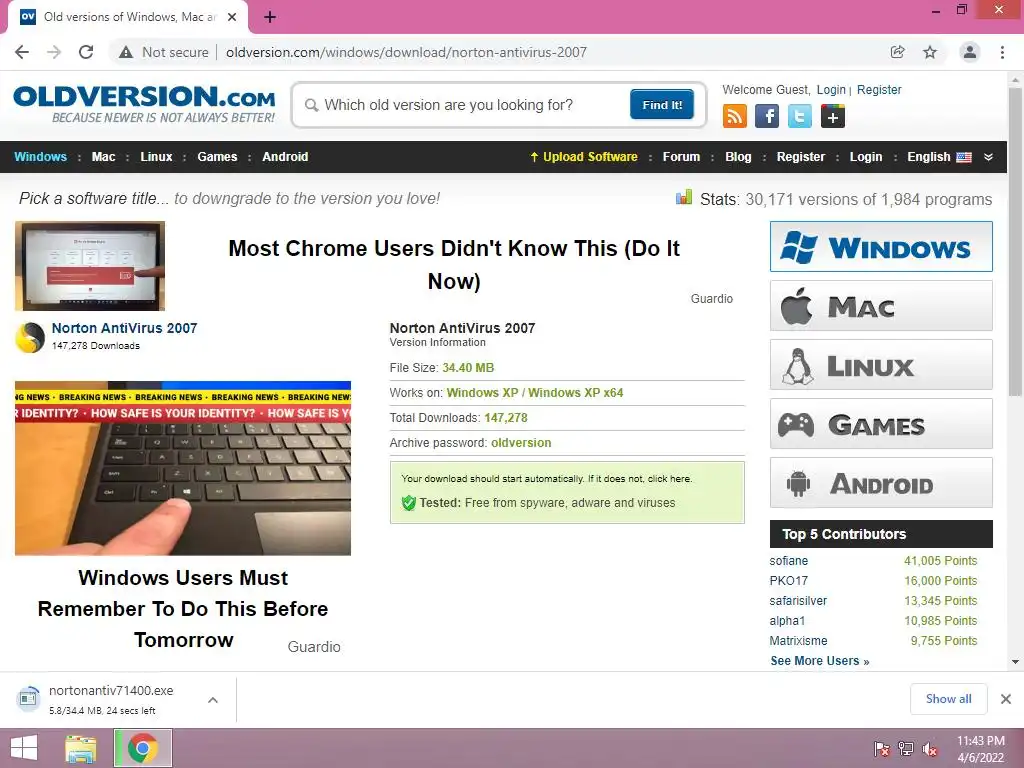Open contributor PKO17's profile
Image resolution: width=1024 pixels, height=768 pixels.
click(788, 581)
